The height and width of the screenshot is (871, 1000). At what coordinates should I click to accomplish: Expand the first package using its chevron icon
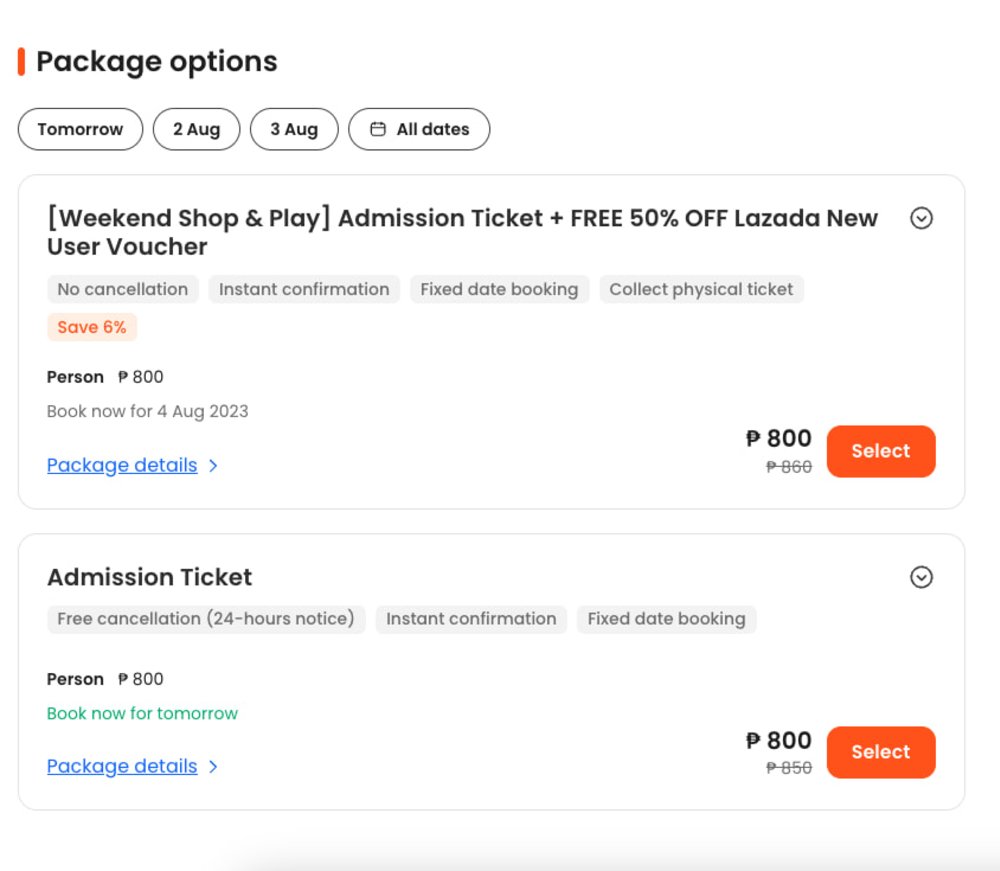pyautogui.click(x=921, y=218)
